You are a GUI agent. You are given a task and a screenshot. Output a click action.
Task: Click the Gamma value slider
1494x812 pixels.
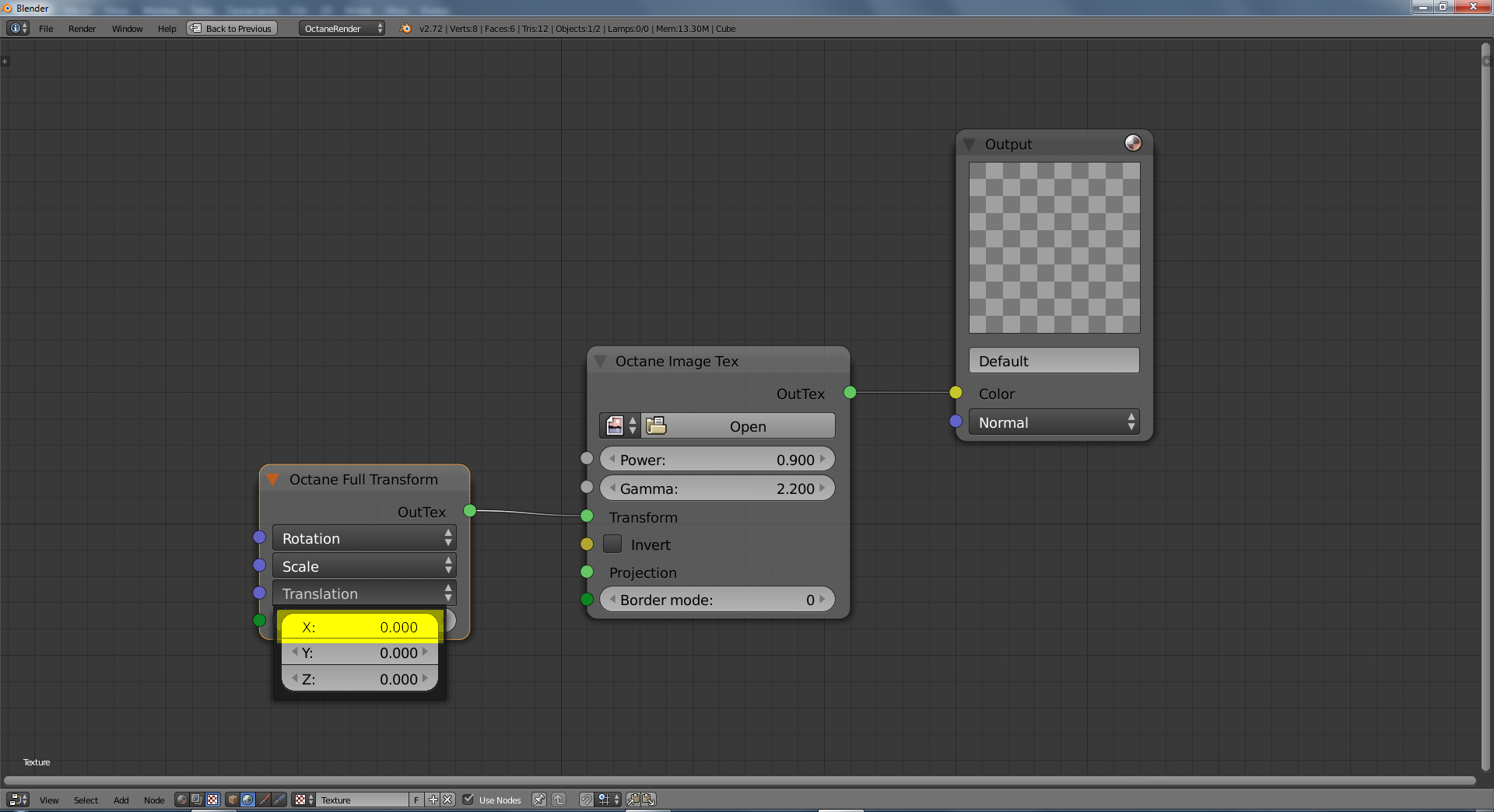[717, 488]
